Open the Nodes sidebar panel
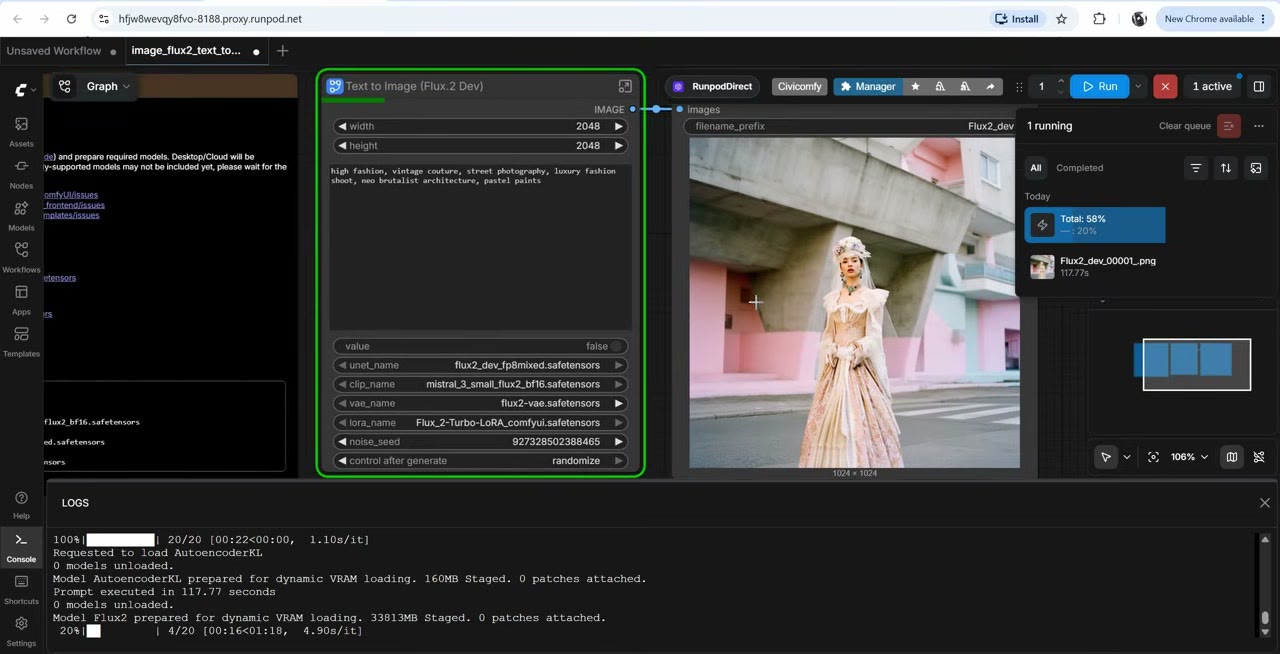1280x654 pixels. [x=21, y=173]
